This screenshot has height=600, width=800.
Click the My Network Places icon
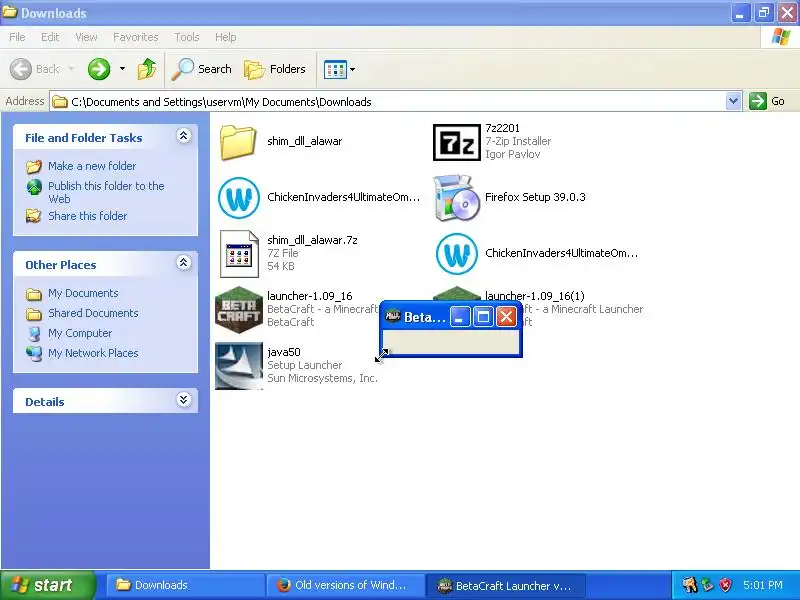point(34,353)
